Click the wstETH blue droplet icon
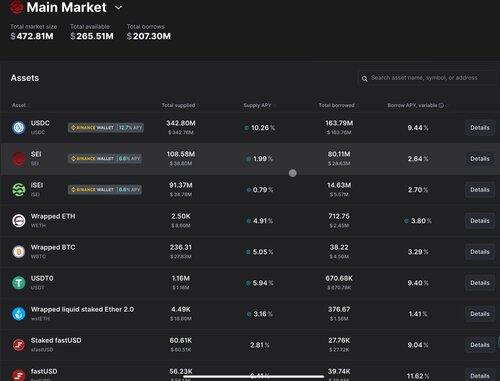 click(x=19, y=314)
